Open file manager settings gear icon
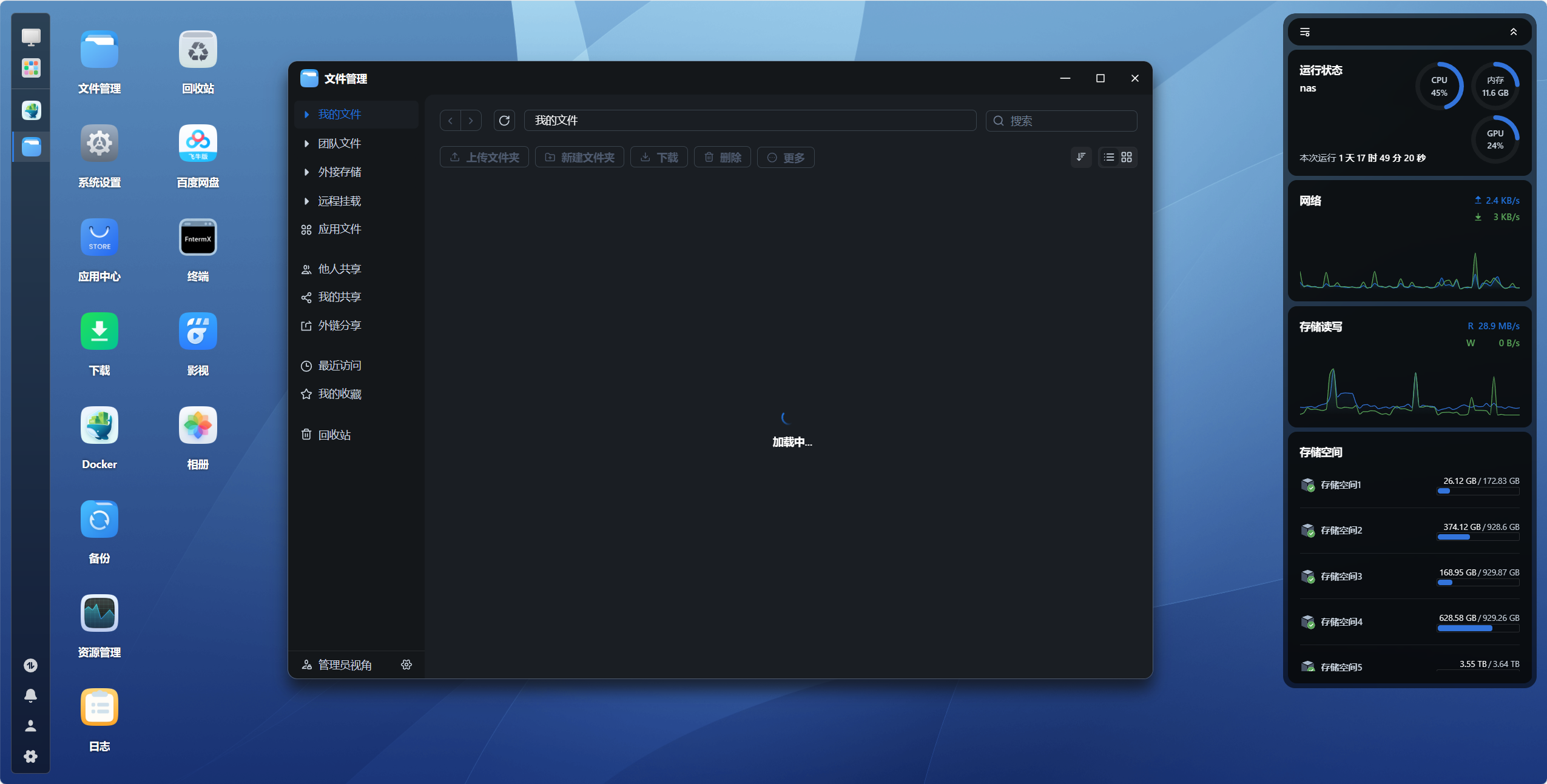The width and height of the screenshot is (1547, 784). 406,665
